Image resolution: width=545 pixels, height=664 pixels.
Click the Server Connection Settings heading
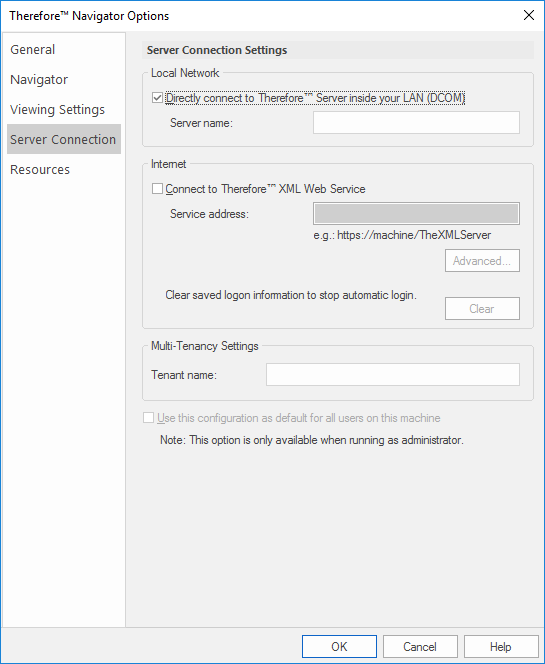[x=217, y=50]
